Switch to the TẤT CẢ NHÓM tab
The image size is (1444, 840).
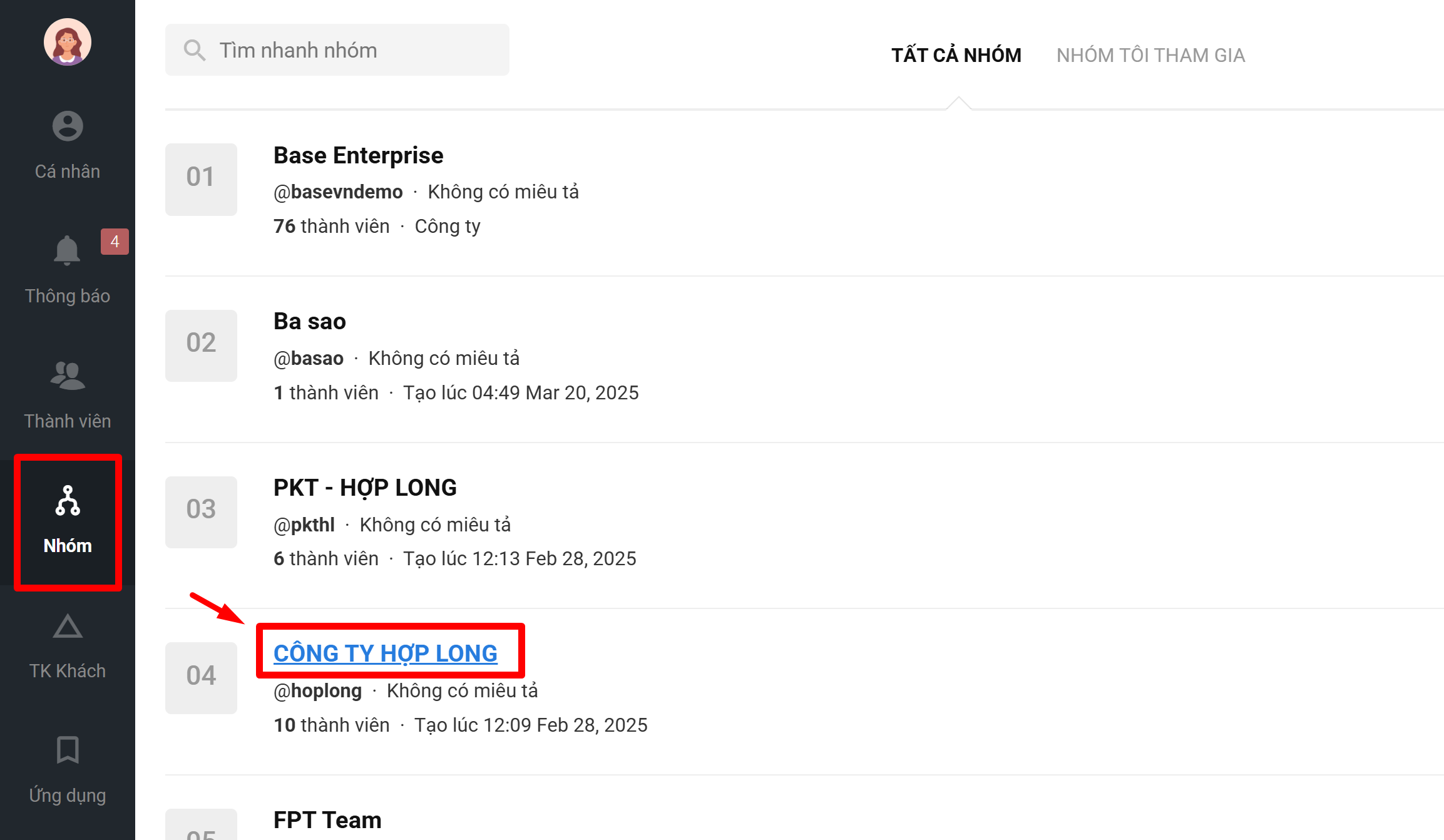point(956,55)
